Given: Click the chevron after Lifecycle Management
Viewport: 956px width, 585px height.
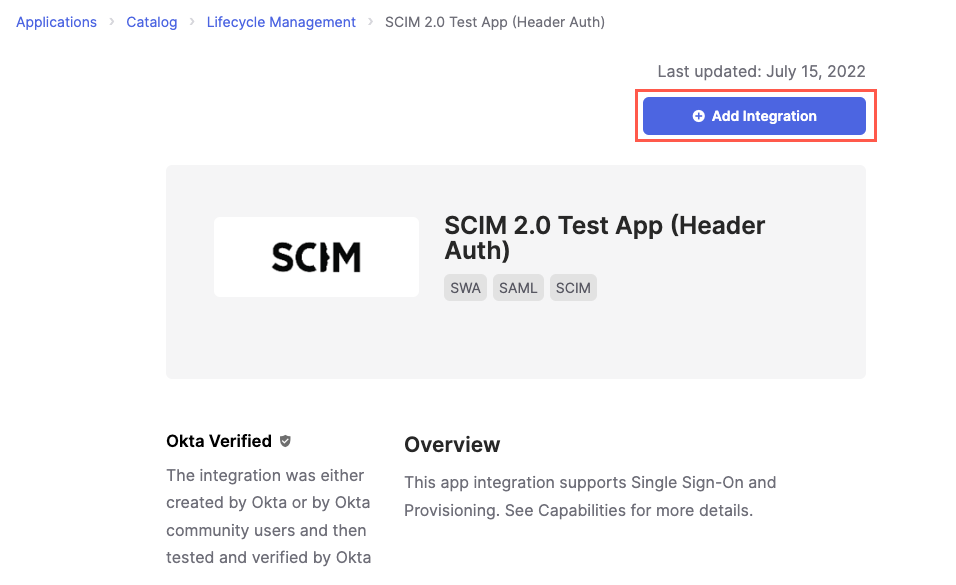Looking at the screenshot, I should 369,21.
